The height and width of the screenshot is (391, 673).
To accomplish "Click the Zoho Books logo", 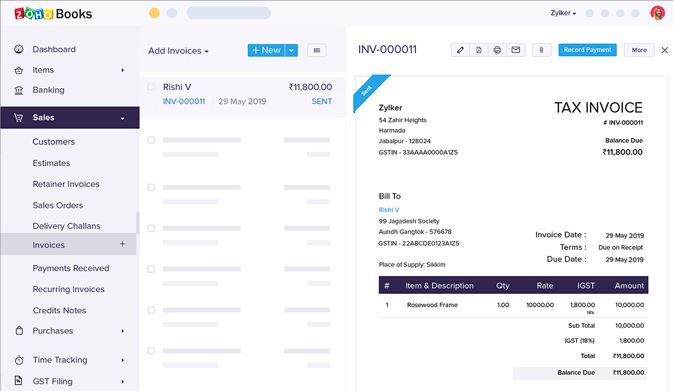I will [x=53, y=14].
